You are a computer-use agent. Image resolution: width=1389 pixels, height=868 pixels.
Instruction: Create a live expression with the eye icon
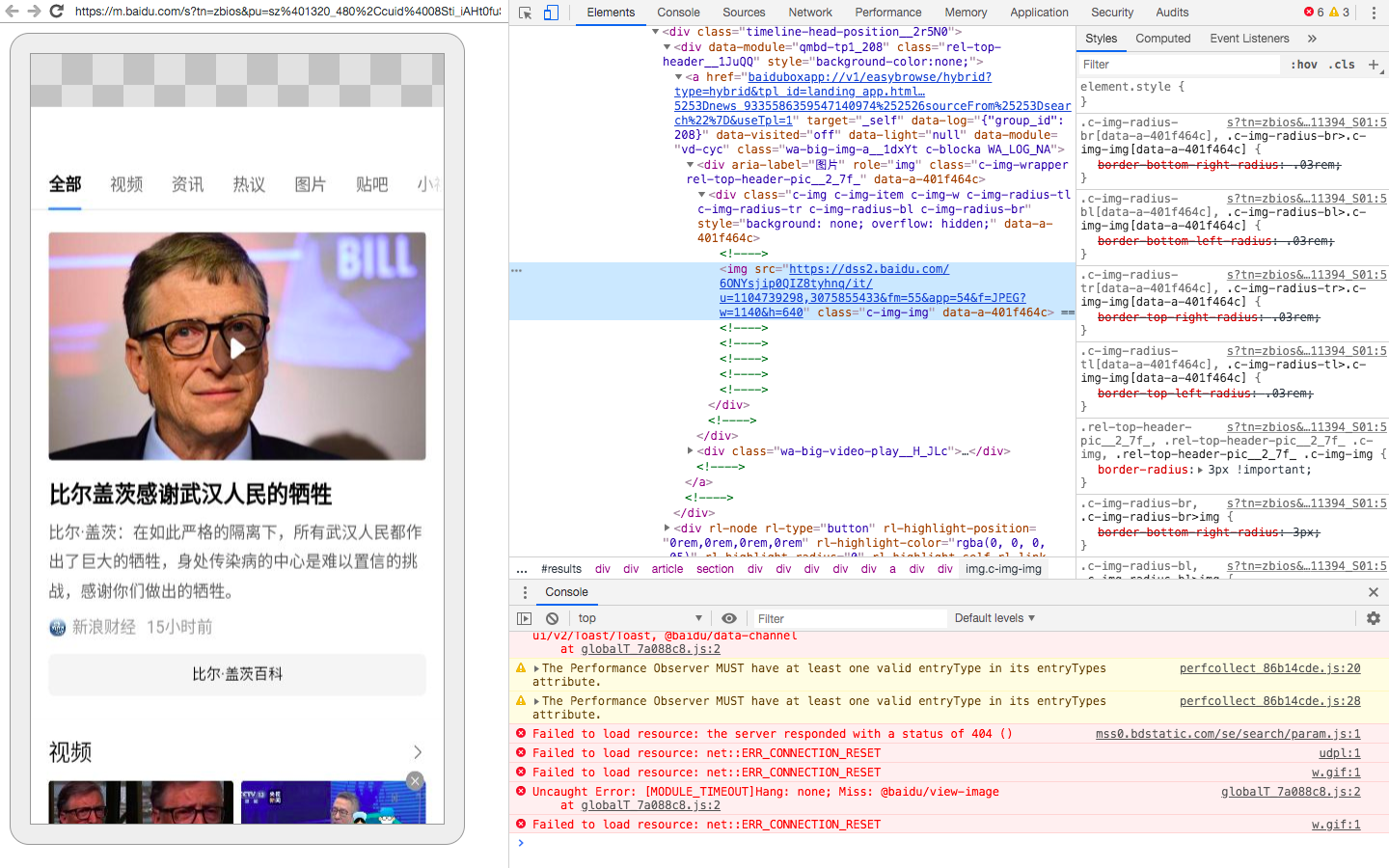(729, 618)
